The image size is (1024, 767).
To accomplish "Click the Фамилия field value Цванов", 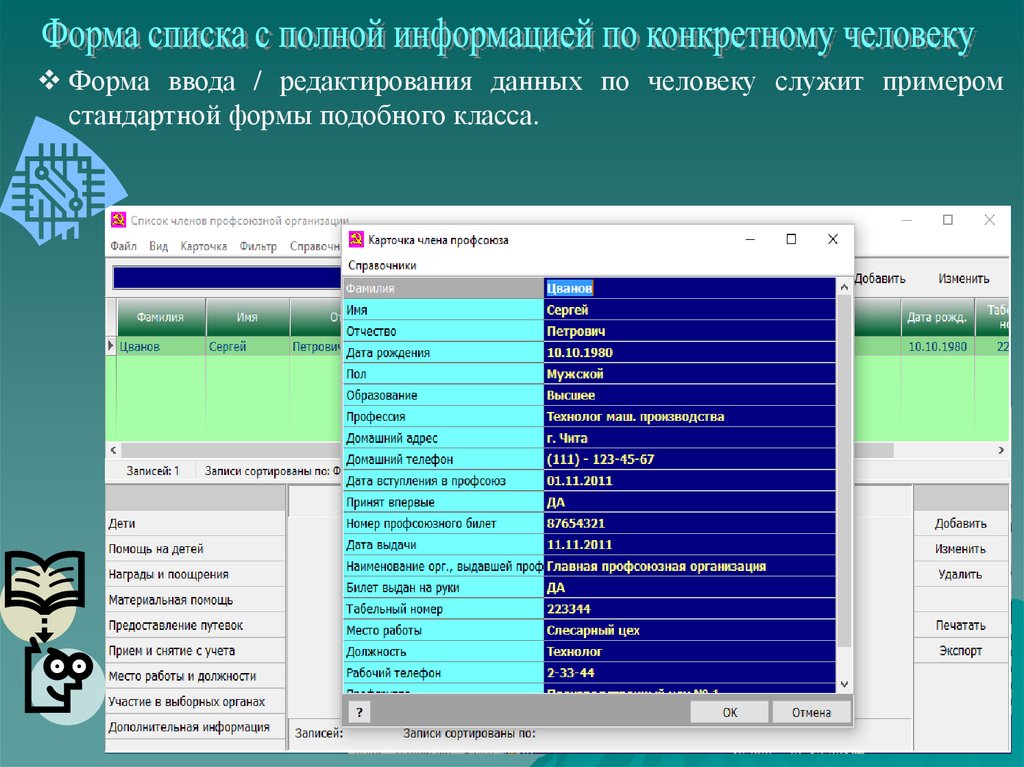I will click(x=689, y=288).
